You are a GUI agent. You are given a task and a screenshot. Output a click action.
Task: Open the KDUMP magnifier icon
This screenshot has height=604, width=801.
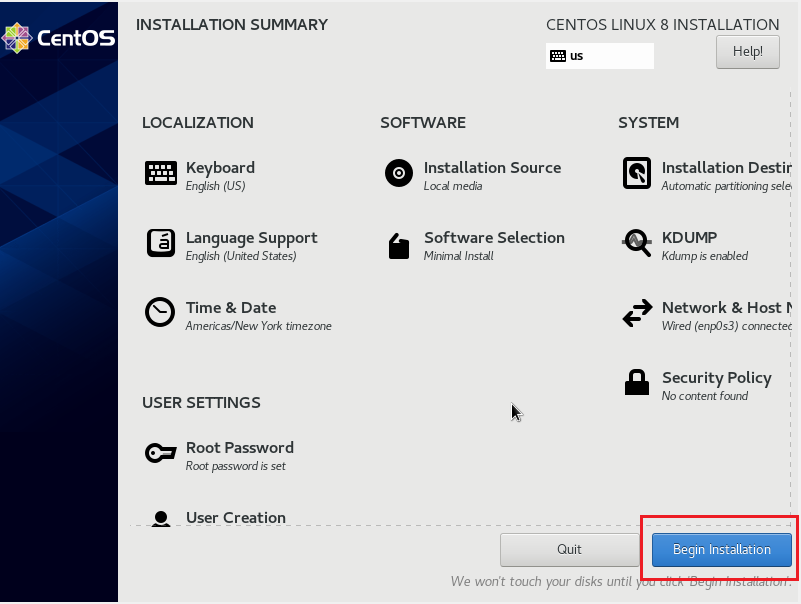pos(637,243)
